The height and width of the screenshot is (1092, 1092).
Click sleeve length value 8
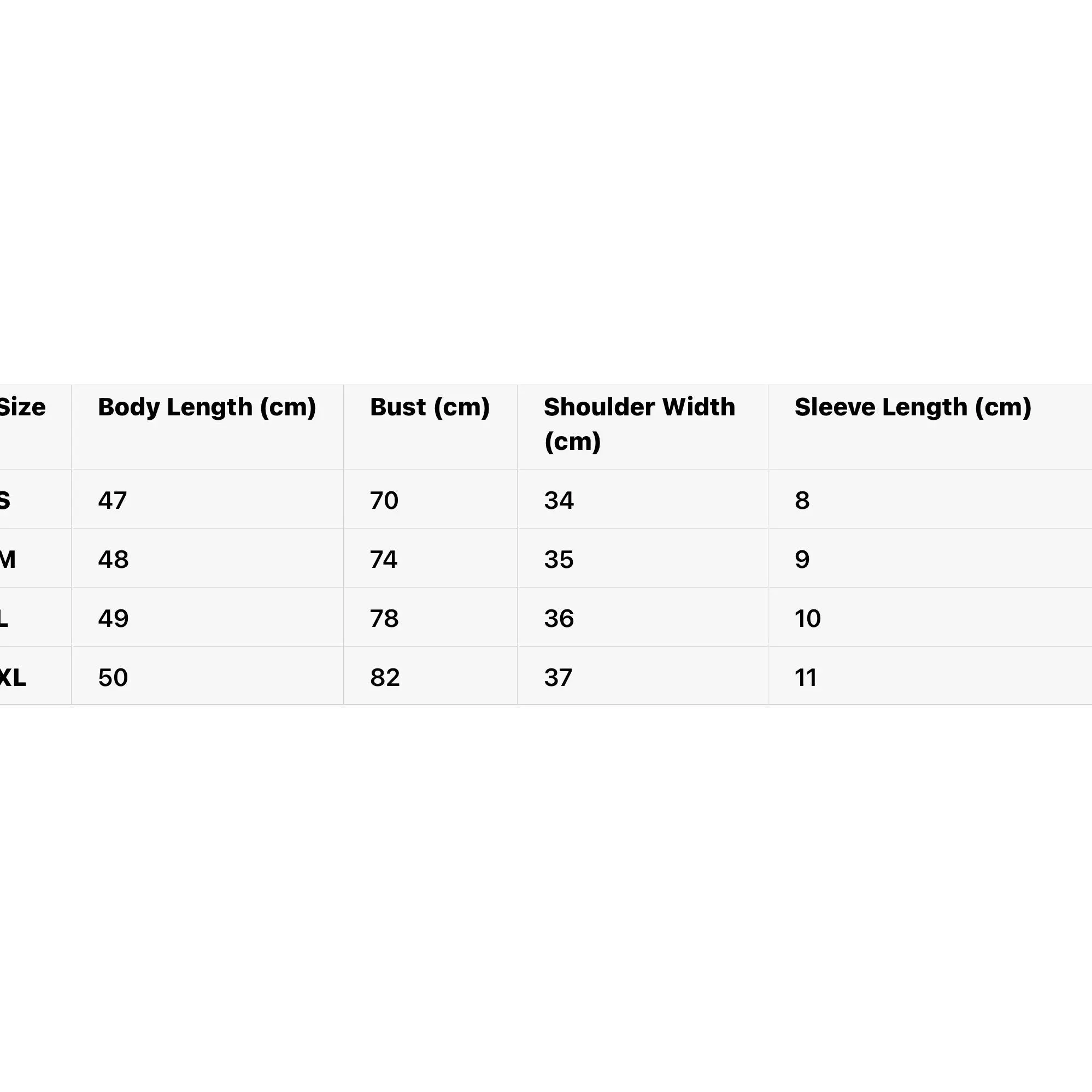pos(802,501)
